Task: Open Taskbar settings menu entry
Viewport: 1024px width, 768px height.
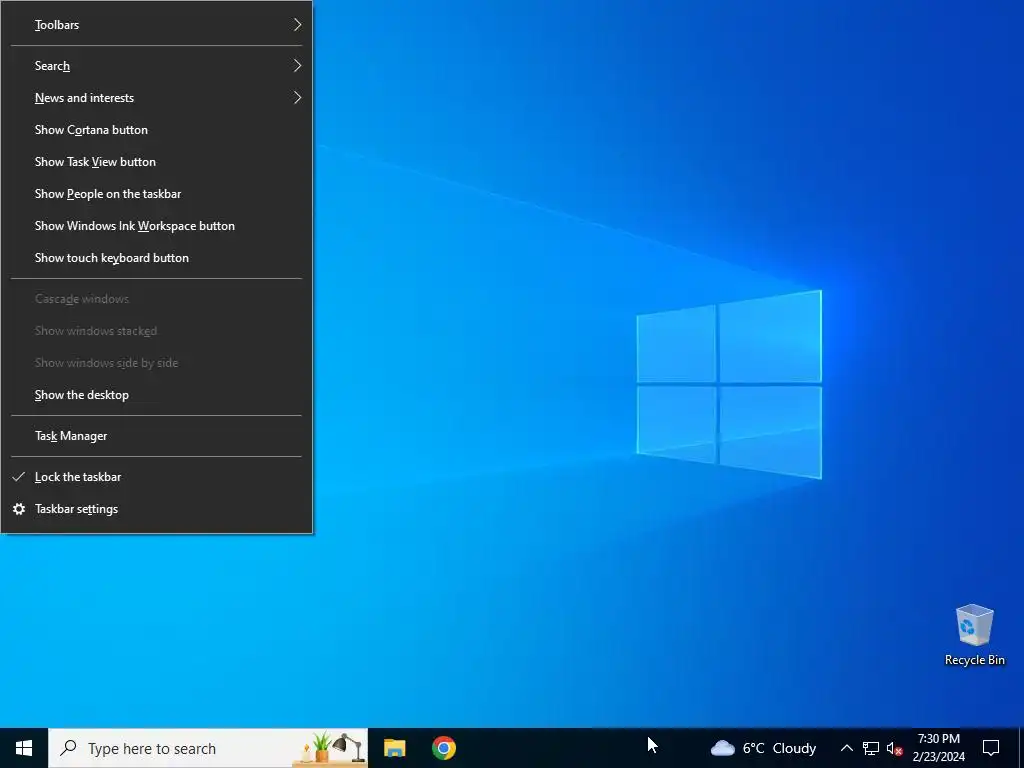Action: click(x=157, y=509)
